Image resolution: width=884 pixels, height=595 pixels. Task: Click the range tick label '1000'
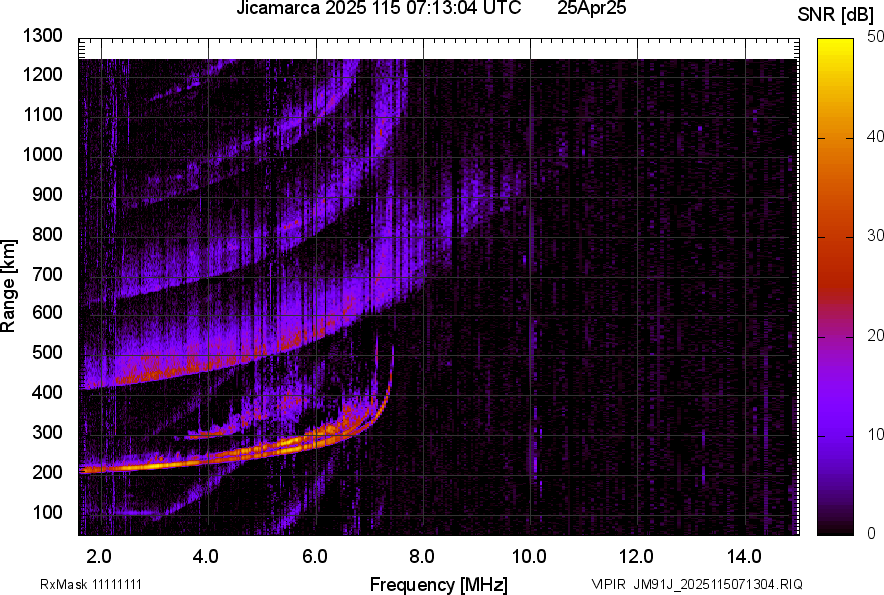point(42,154)
